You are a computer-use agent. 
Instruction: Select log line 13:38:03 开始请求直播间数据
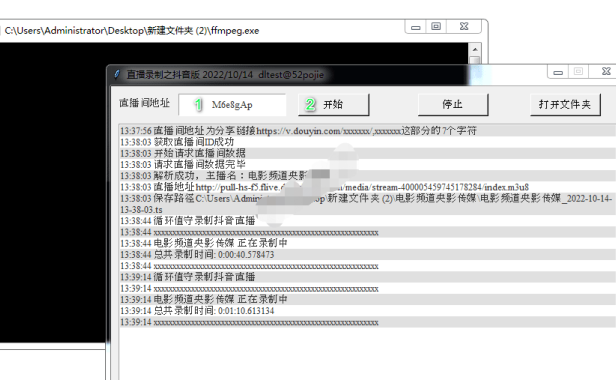[367, 153]
